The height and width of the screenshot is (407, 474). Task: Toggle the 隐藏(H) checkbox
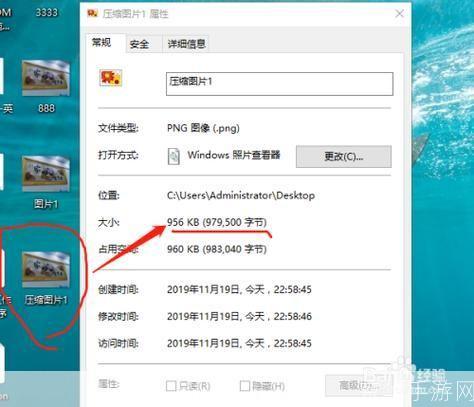(x=245, y=386)
